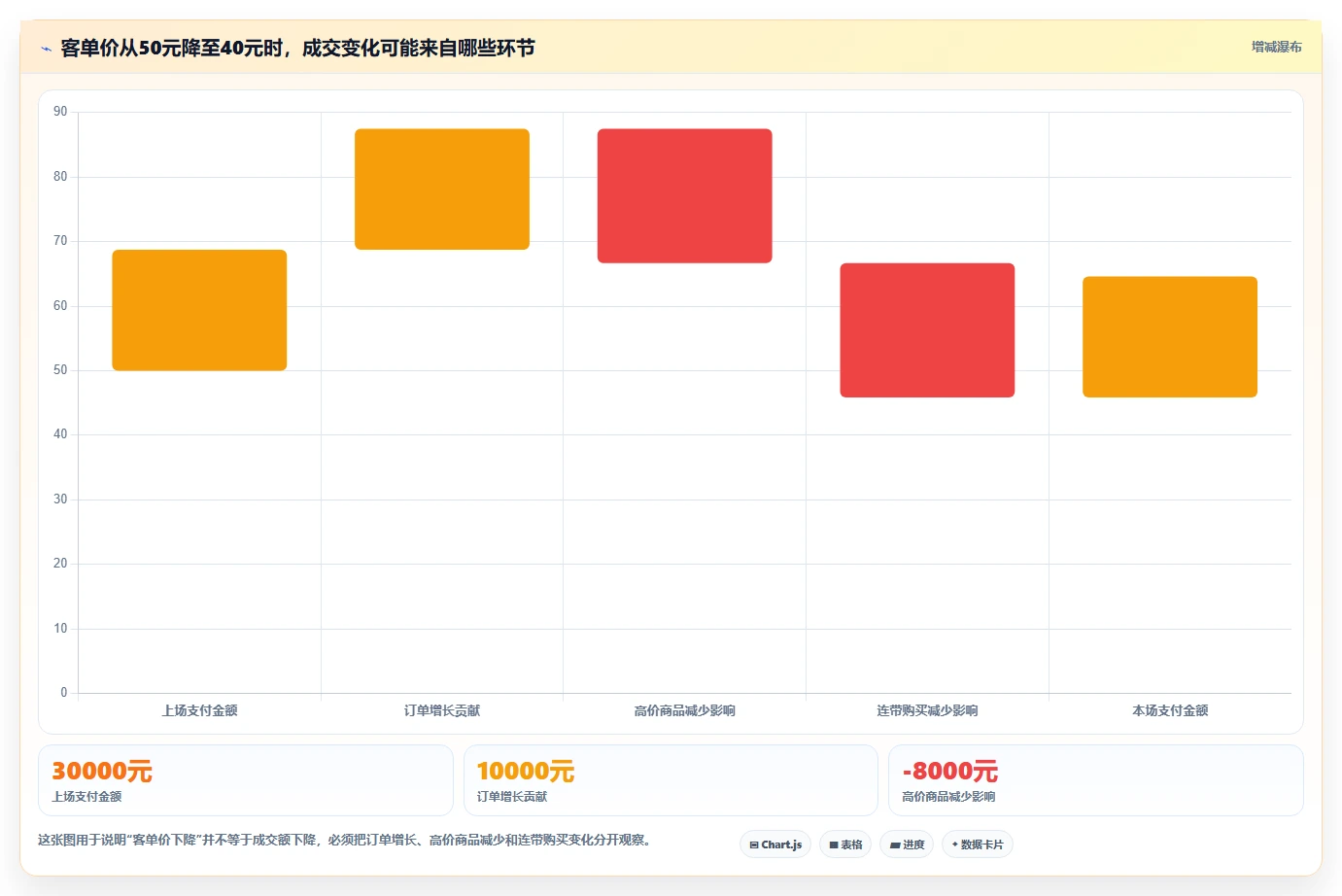Click the x-axis label 本场支付金额
This screenshot has height=896, width=1342.
(1170, 710)
